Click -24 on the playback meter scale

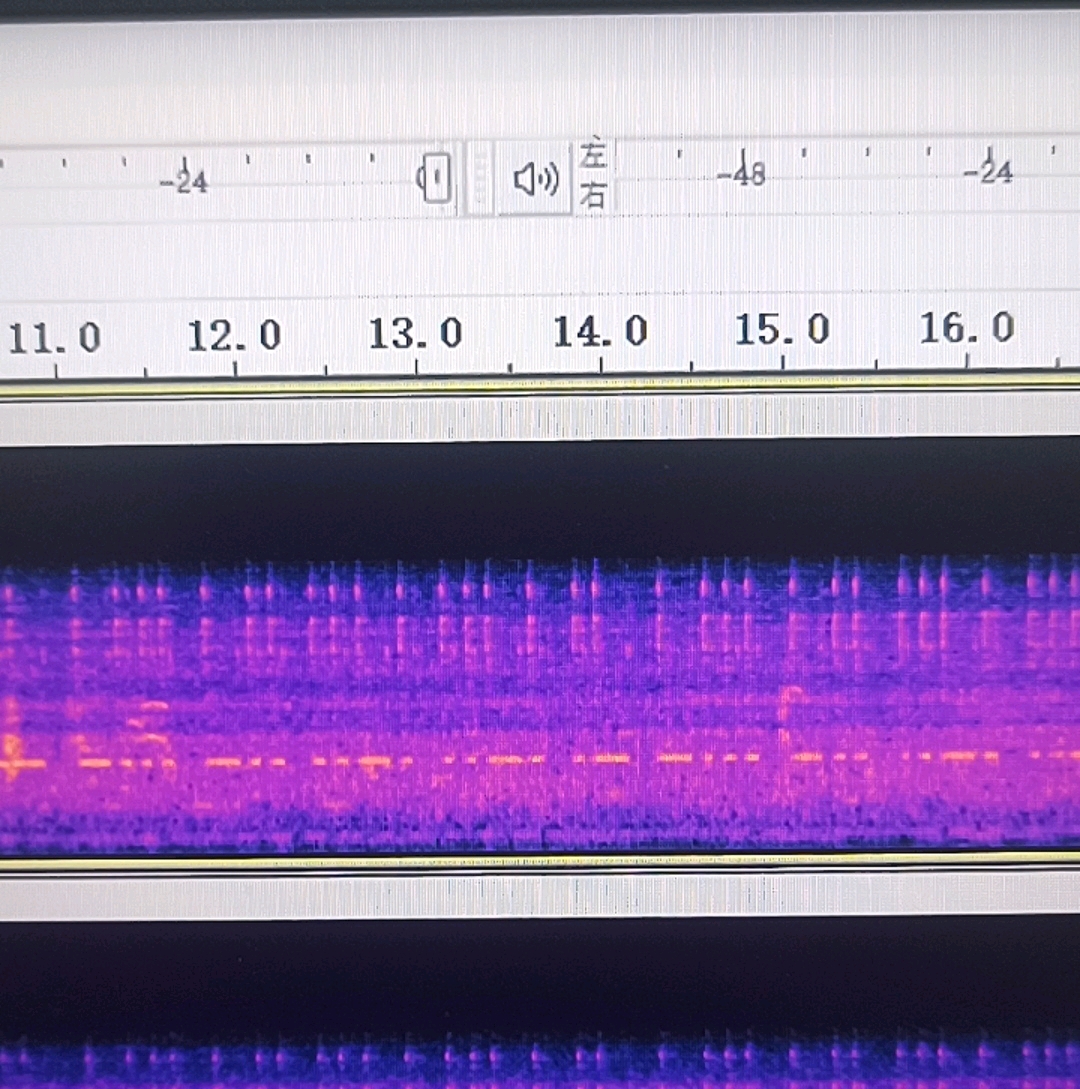988,171
